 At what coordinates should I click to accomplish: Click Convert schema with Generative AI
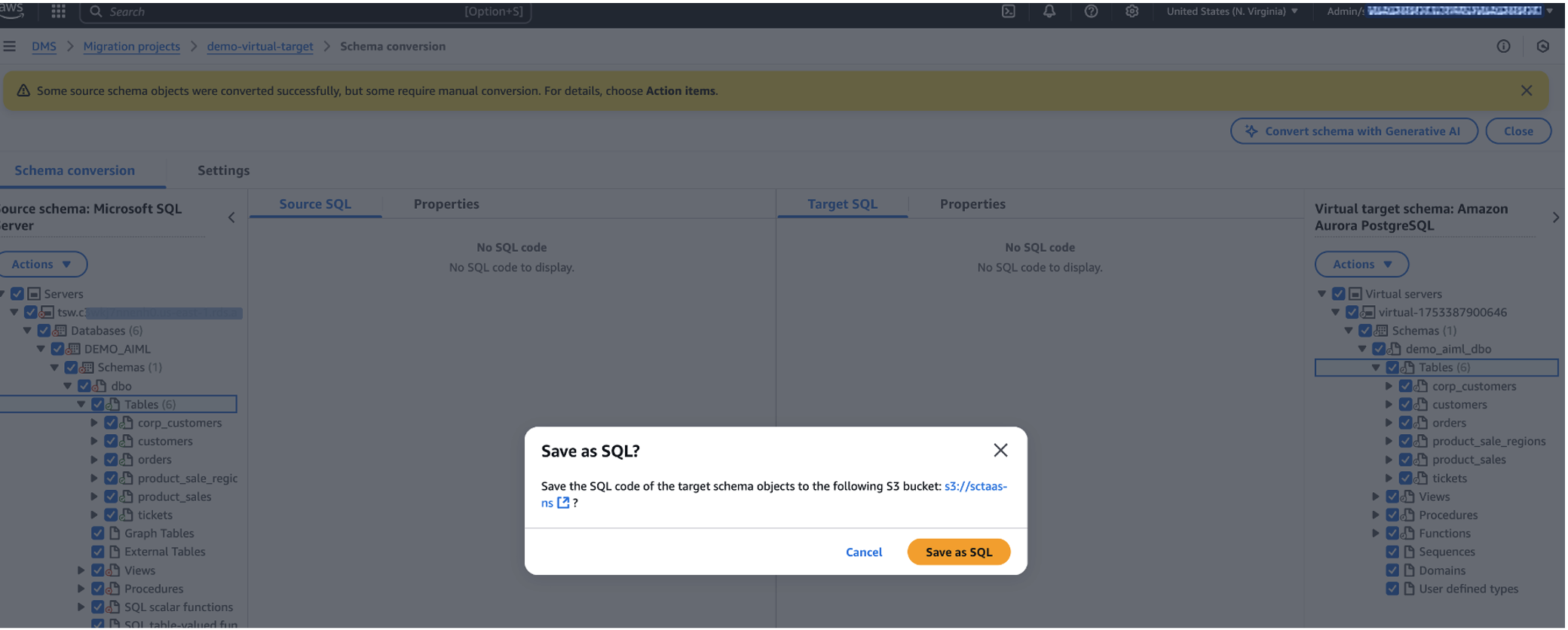point(1354,131)
